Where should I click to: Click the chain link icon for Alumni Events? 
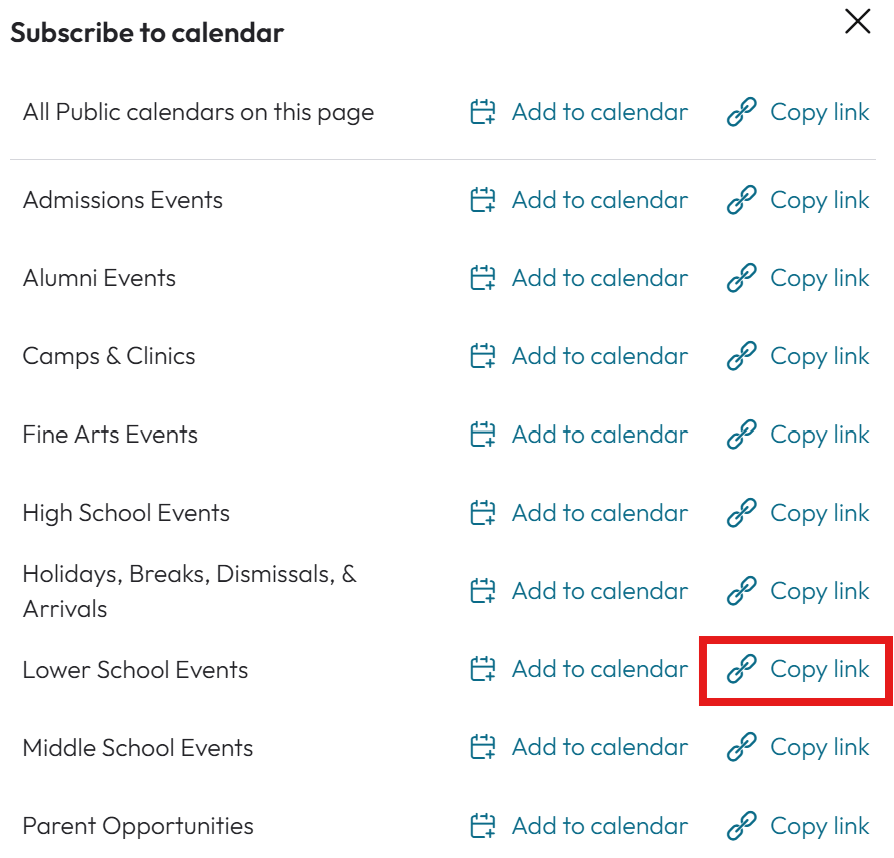[741, 278]
